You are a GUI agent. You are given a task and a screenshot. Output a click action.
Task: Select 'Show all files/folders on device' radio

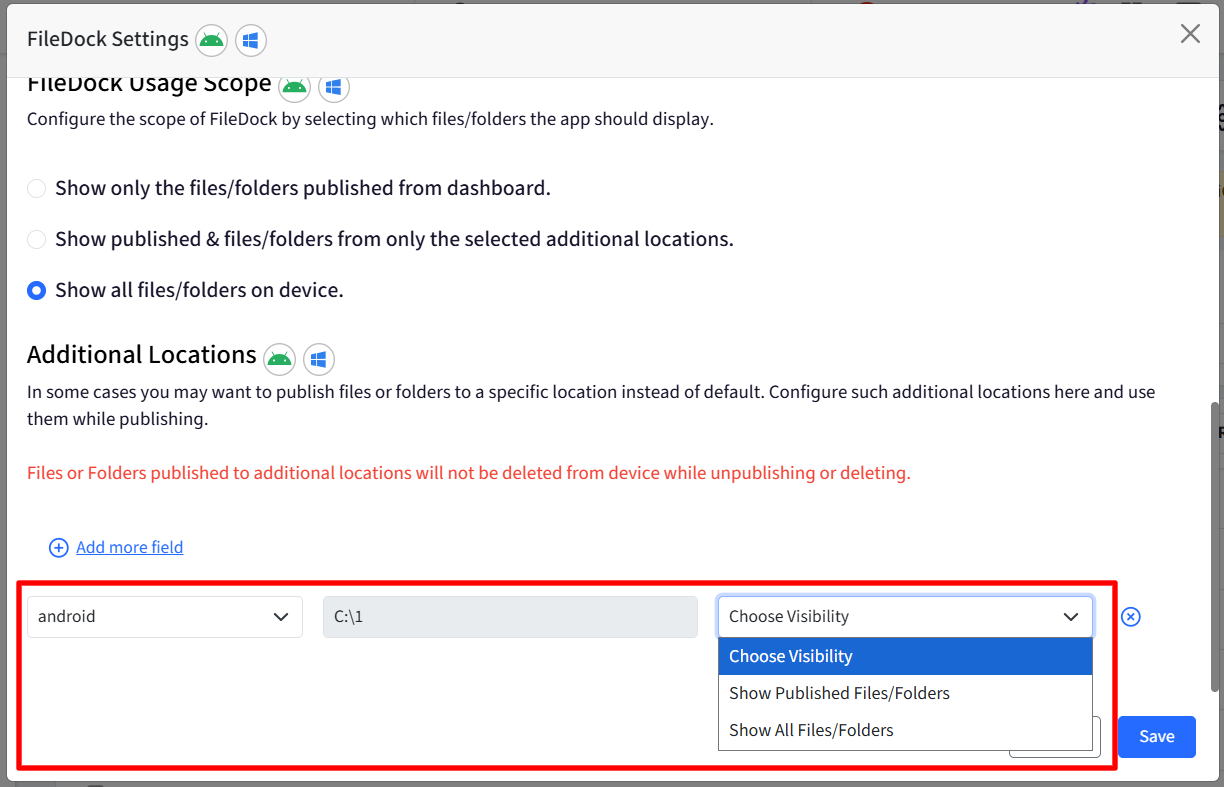(x=36, y=290)
